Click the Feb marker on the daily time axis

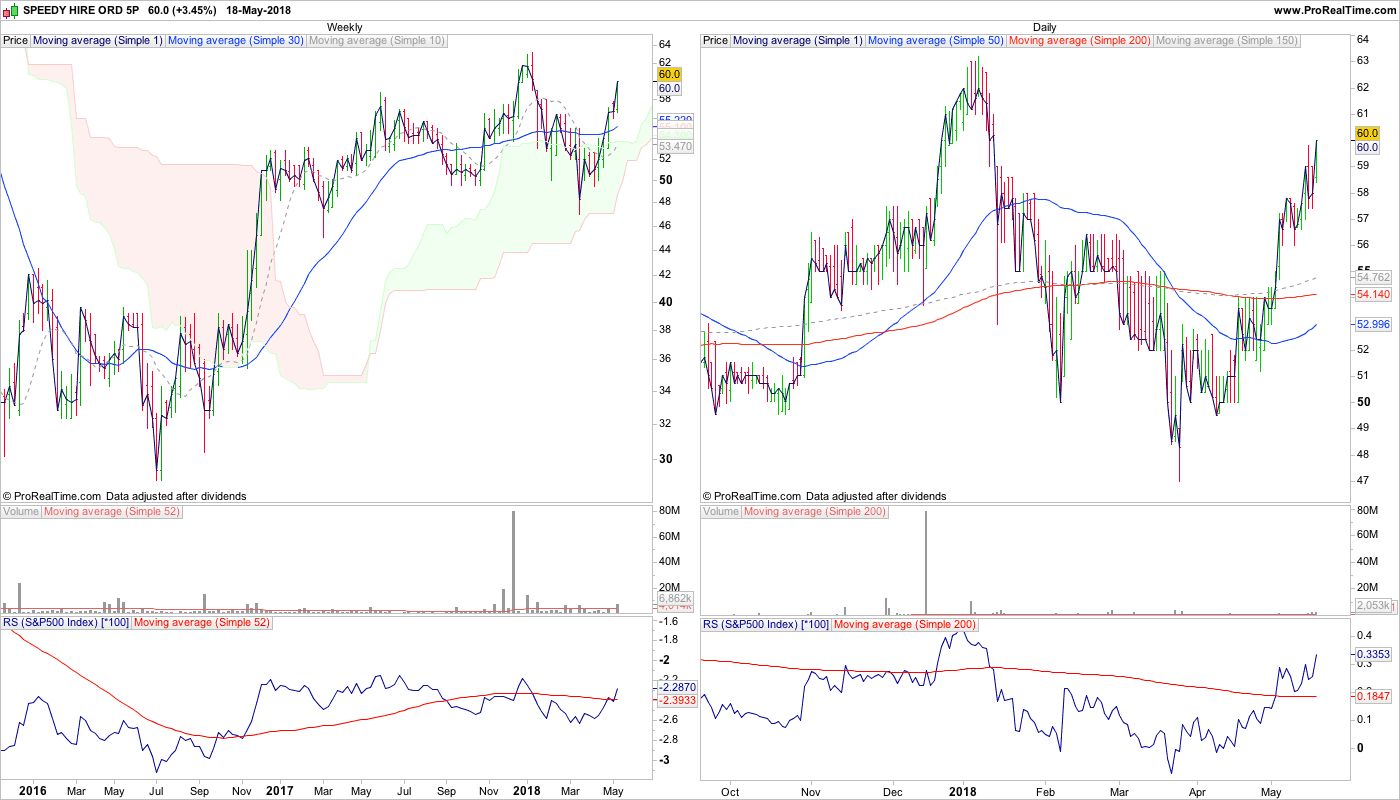tap(1045, 790)
